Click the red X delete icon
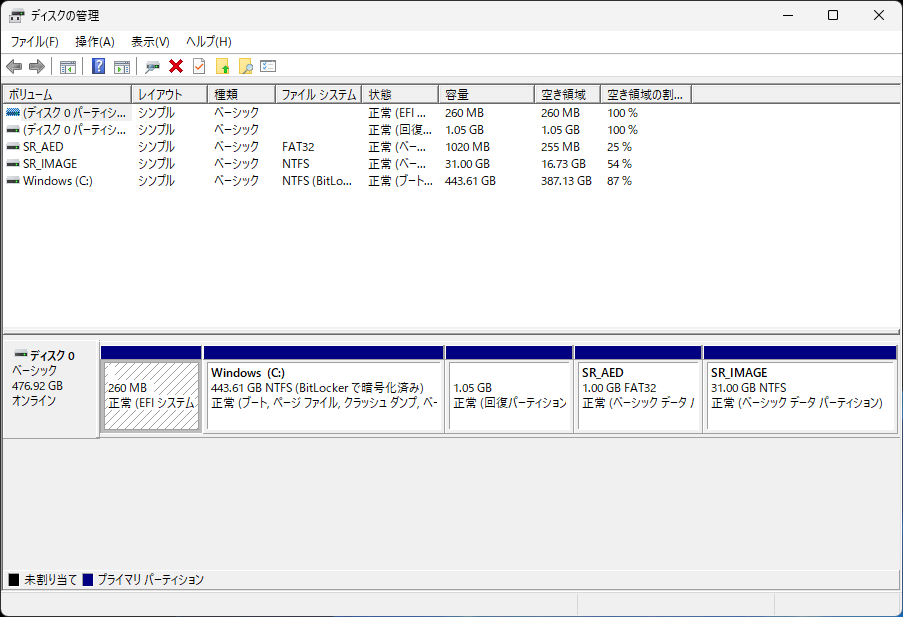 [x=176, y=67]
